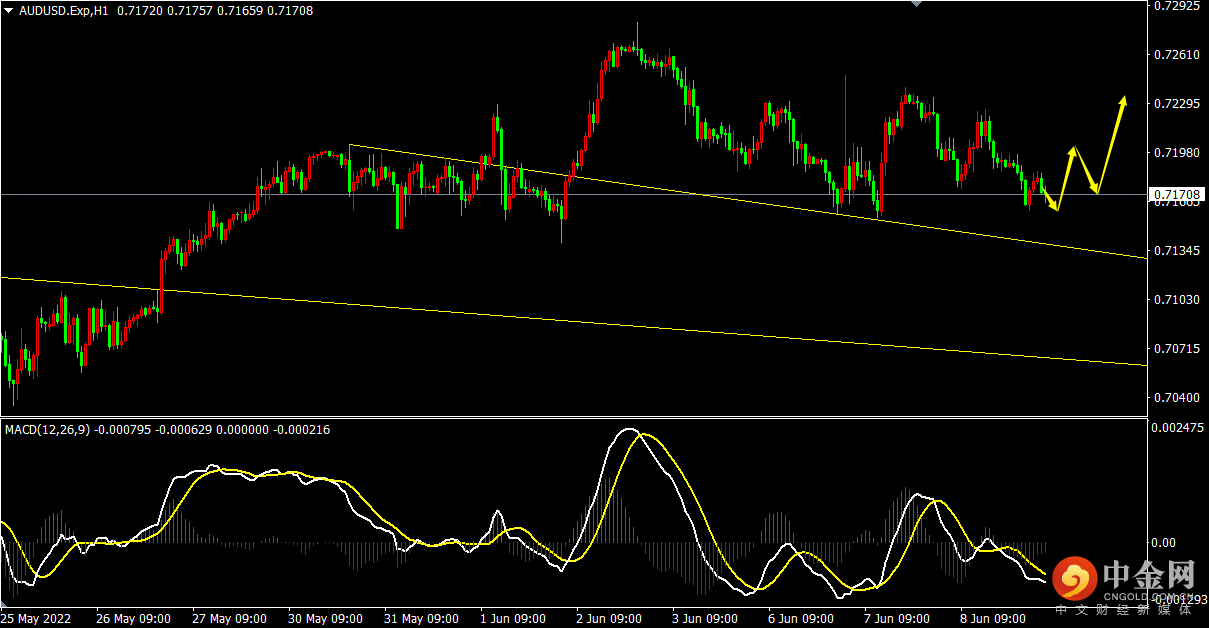Viewport: 1209px width, 628px height.
Task: Select the 27 May 09:00 time label
Action: [229, 618]
